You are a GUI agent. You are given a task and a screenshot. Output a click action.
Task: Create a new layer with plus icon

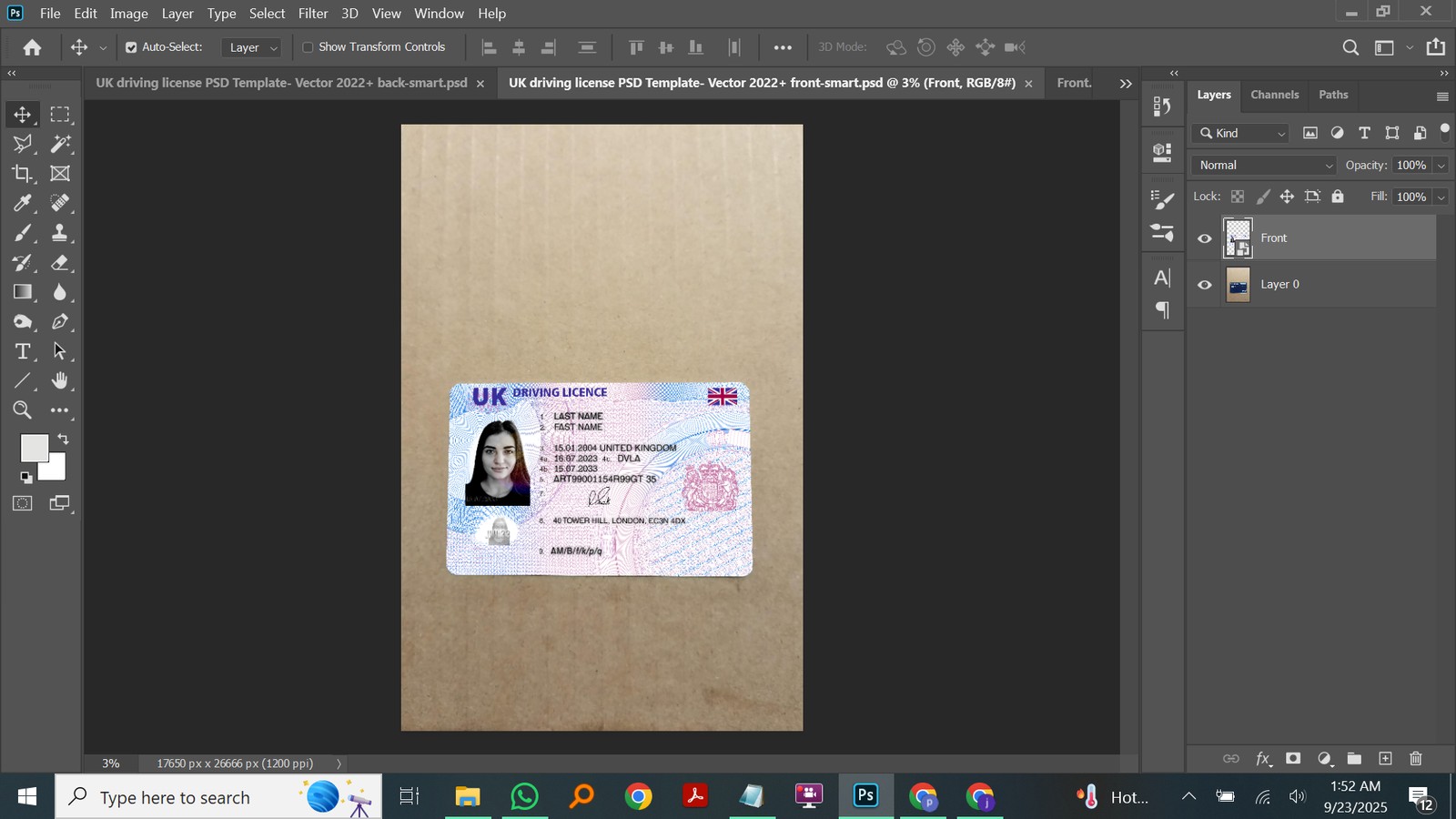[x=1385, y=758]
